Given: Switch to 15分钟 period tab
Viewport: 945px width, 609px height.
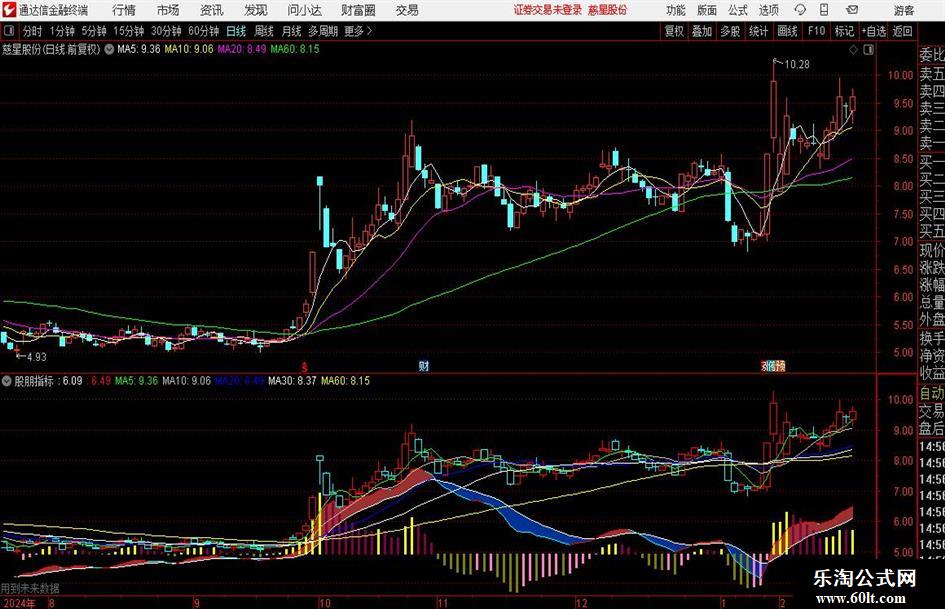Looking at the screenshot, I should tap(129, 31).
